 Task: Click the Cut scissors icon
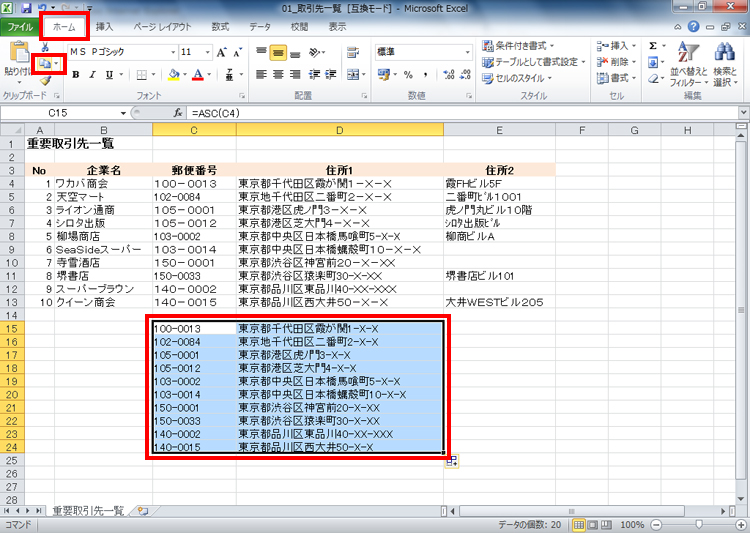coord(45,47)
